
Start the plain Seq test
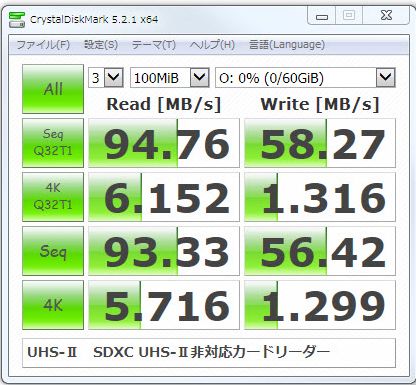pos(53,251)
